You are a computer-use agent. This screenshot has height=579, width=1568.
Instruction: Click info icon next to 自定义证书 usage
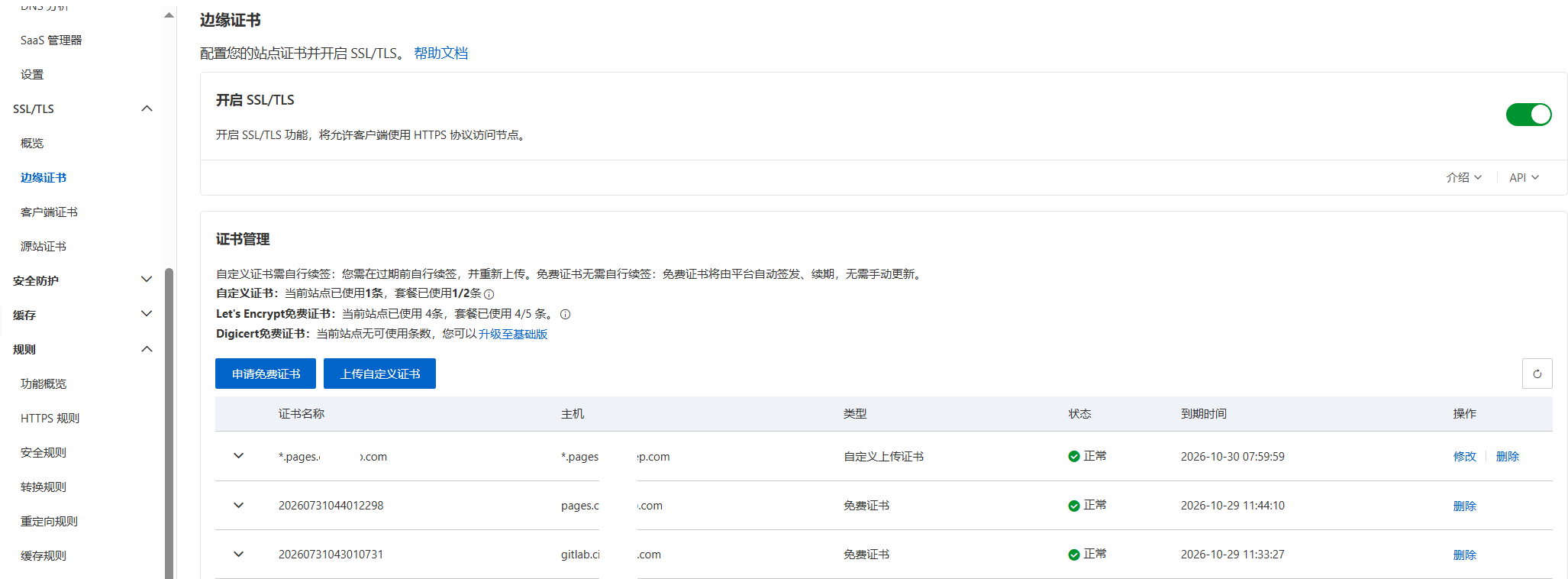(489, 294)
